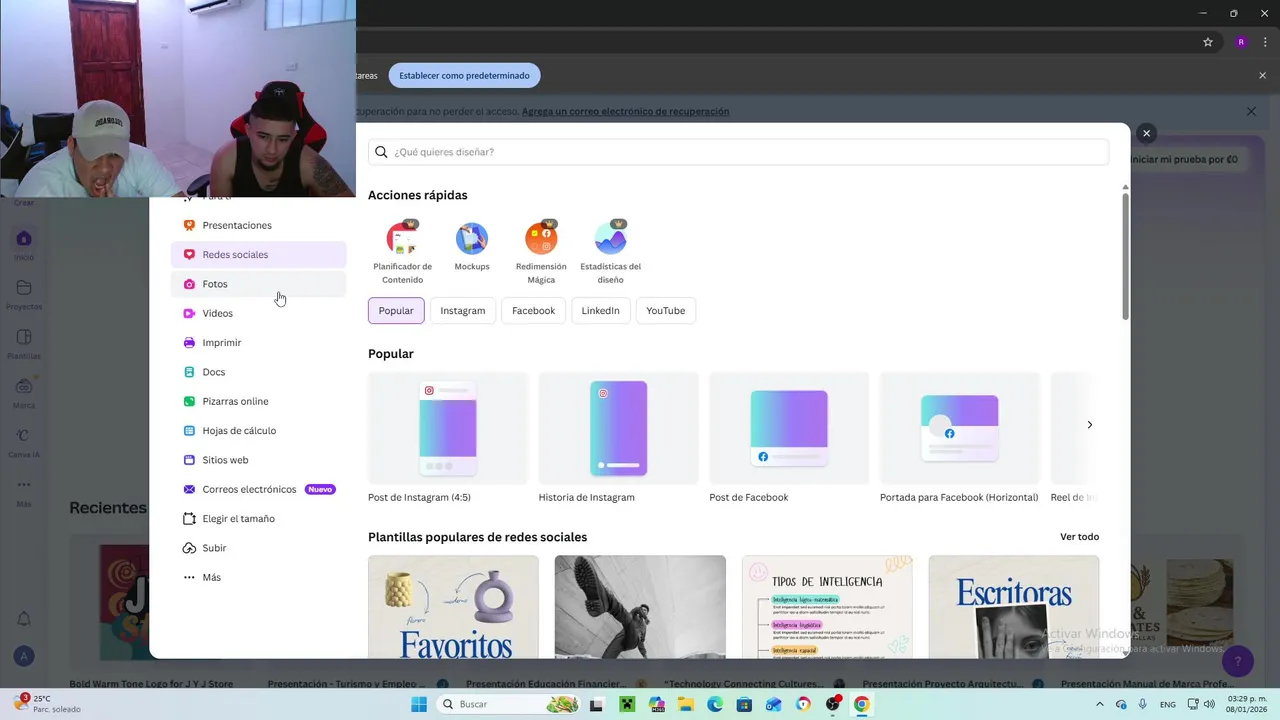The image size is (1280, 720).
Task: Choose the Videos category icon
Action: (x=189, y=313)
